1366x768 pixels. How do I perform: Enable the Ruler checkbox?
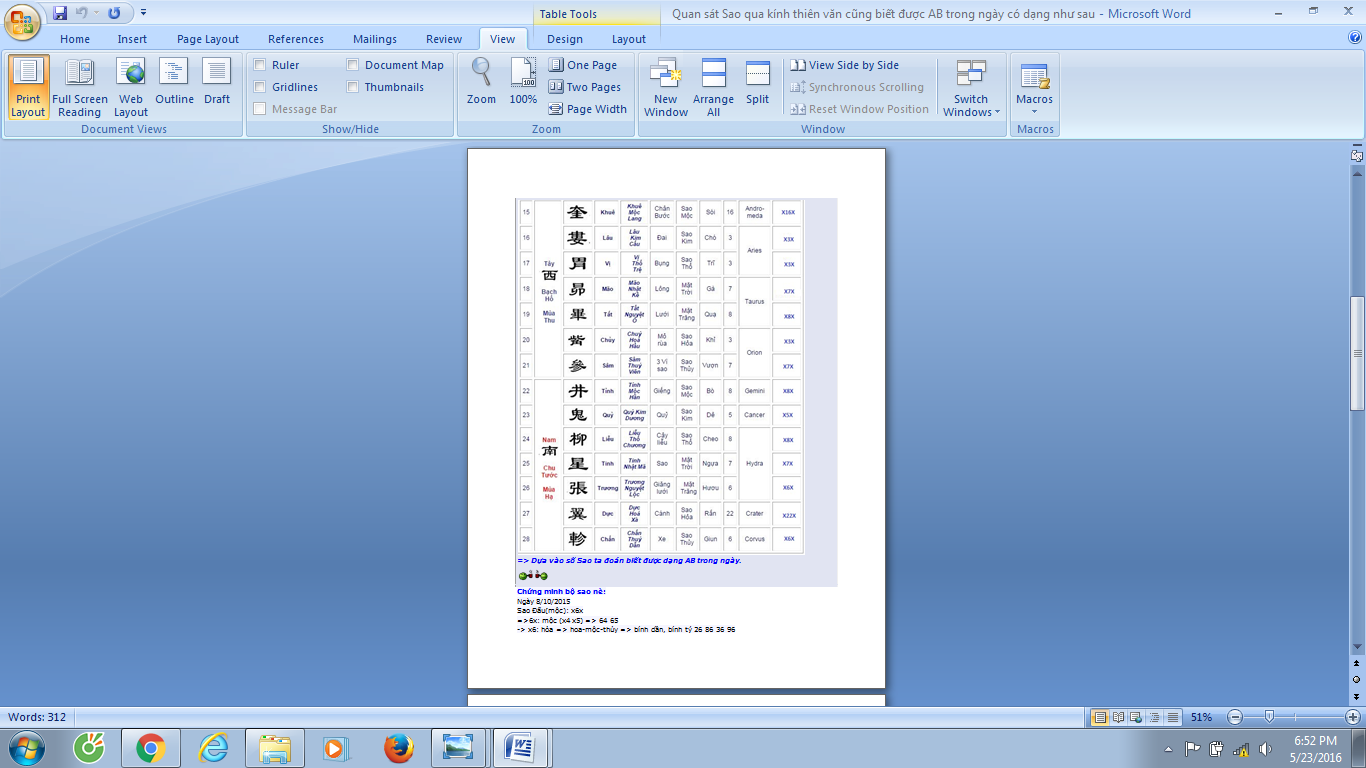(260, 65)
